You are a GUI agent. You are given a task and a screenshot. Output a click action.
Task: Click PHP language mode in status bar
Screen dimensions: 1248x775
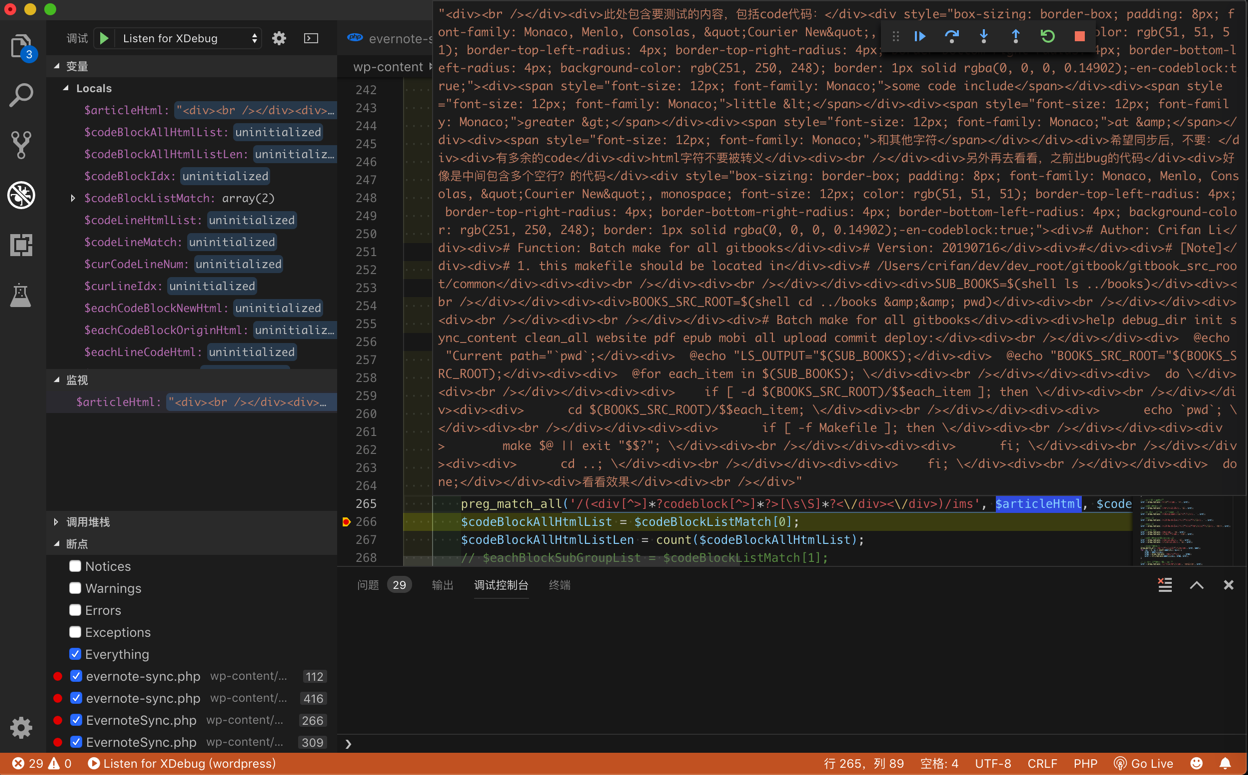click(x=1085, y=763)
